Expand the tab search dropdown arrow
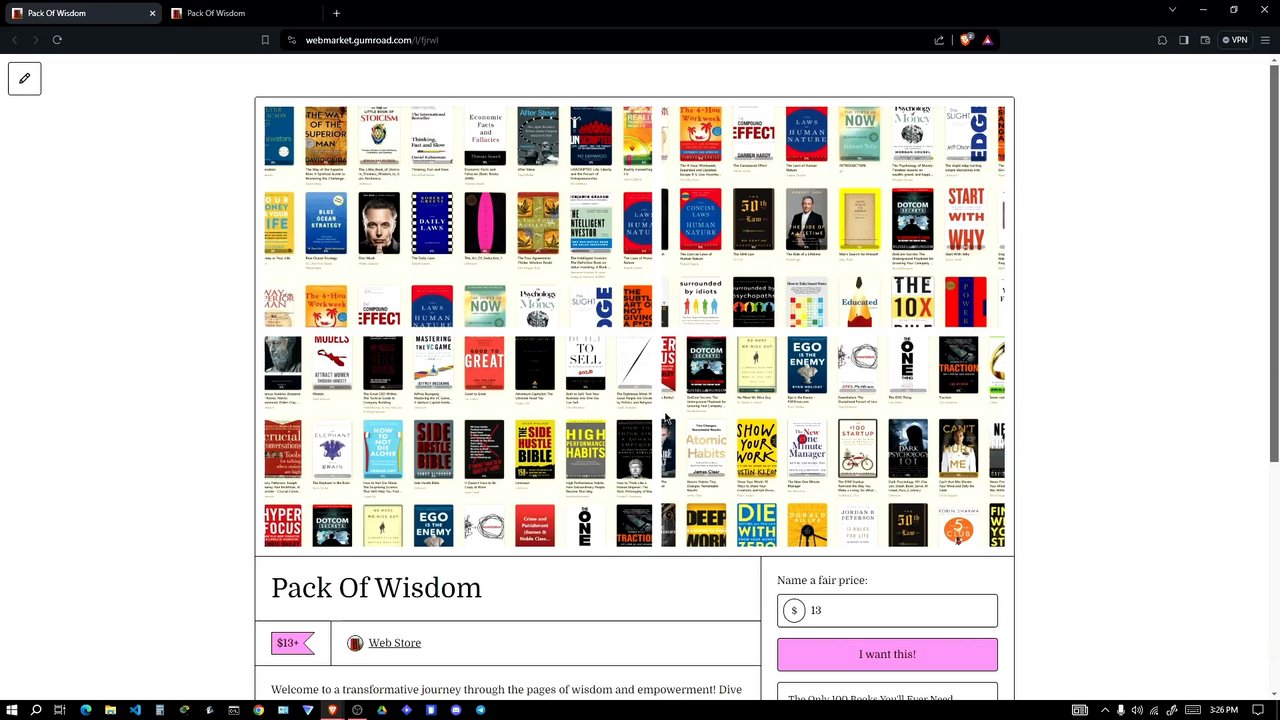 tap(1172, 10)
